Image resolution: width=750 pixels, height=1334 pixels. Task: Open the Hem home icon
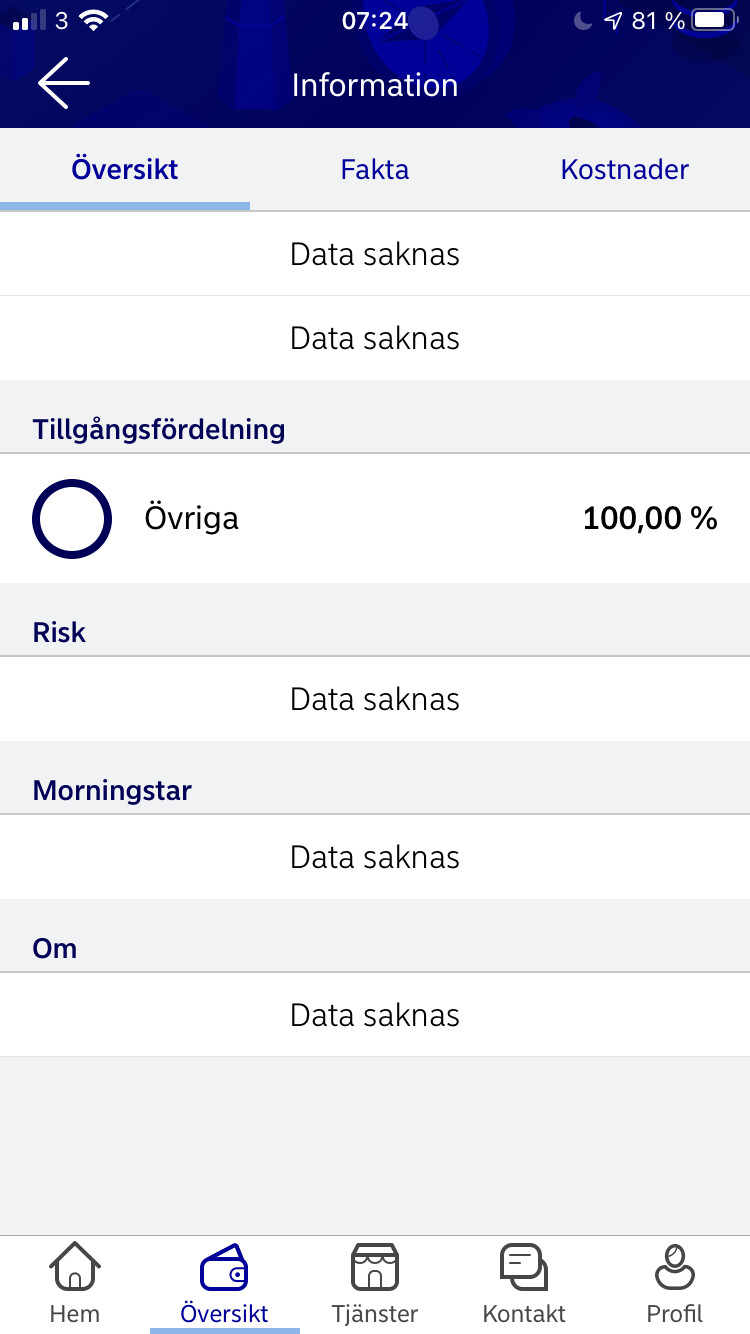click(75, 1268)
